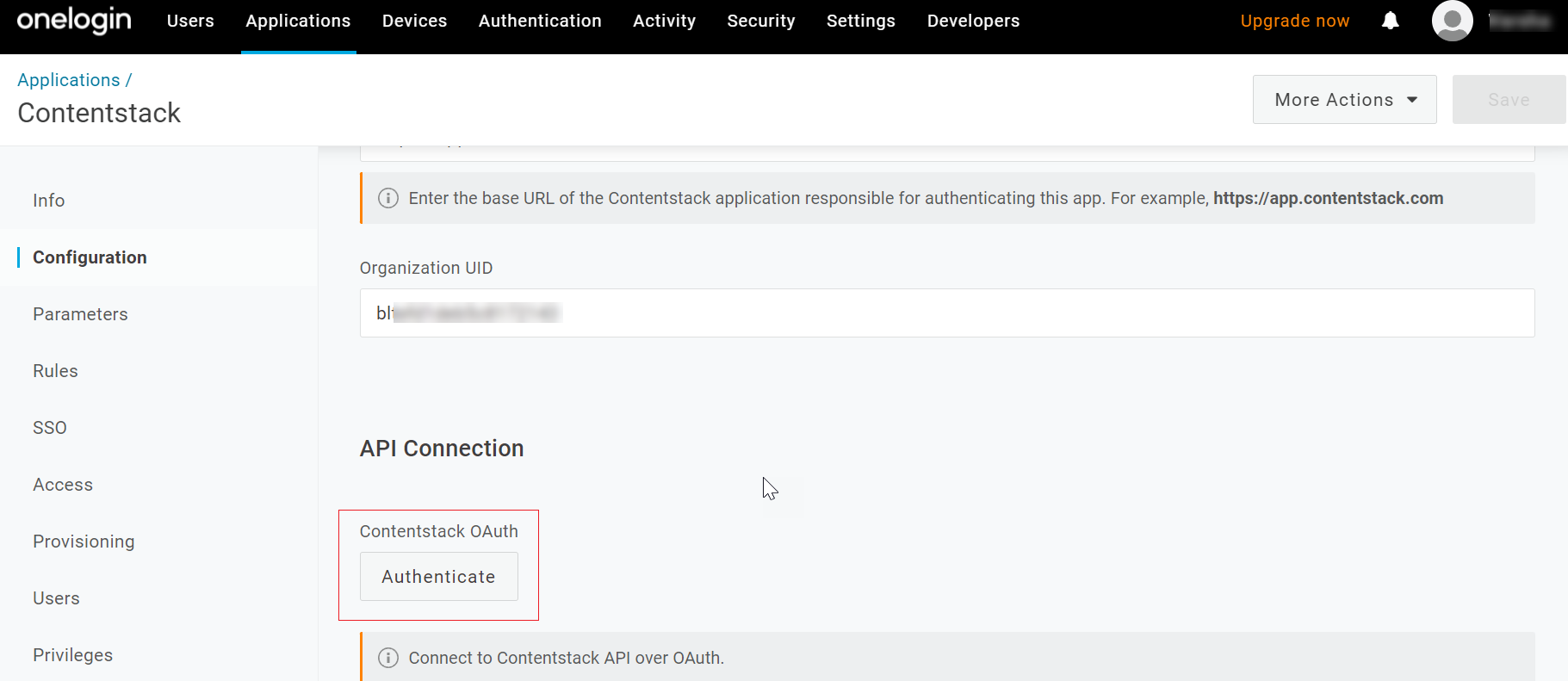Click 'Connect to Contentstack API over OAuth' text
The width and height of the screenshot is (1568, 681).
[566, 658]
